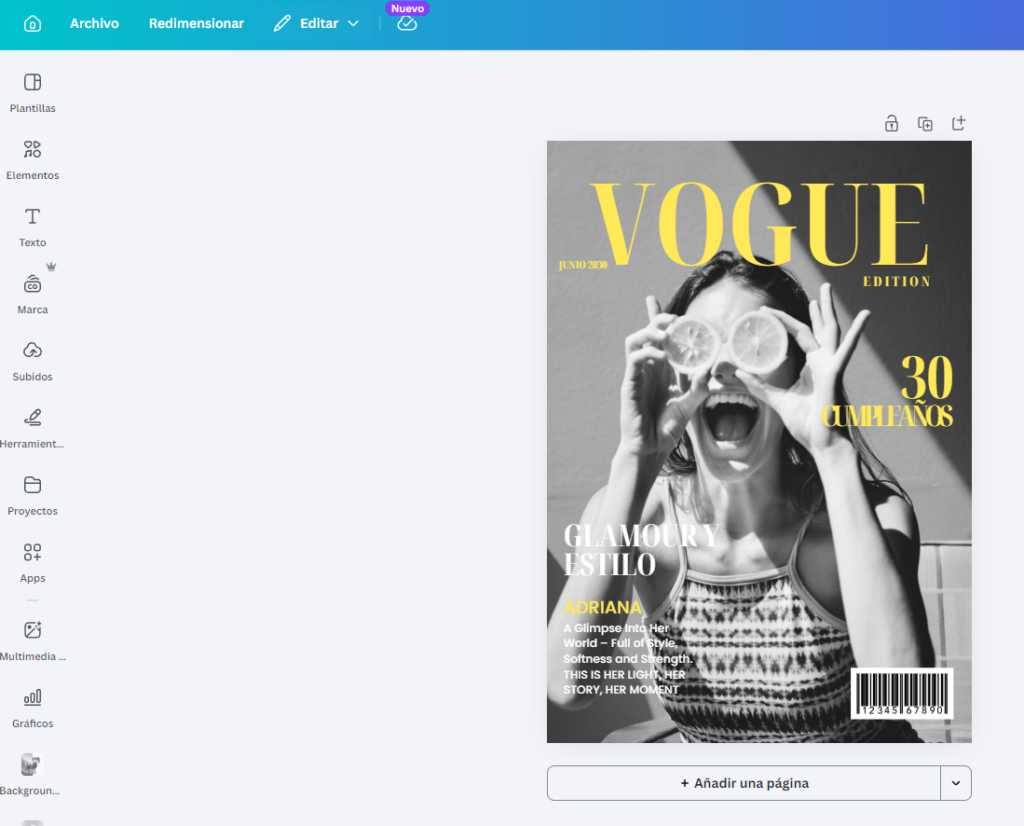Select the JUNIO 2030 date text
This screenshot has height=826, width=1024.
(583, 265)
